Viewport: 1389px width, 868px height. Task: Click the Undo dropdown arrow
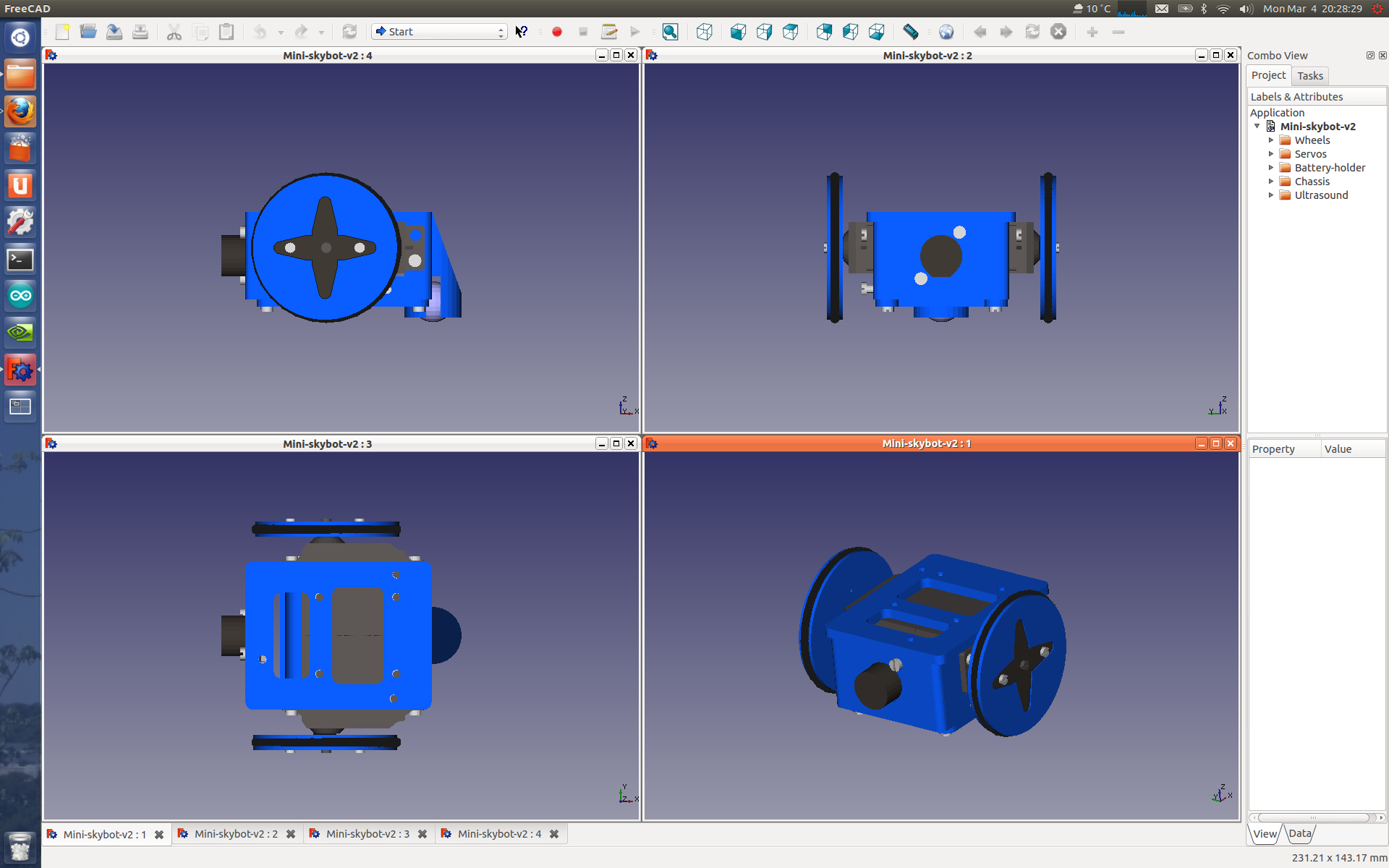tap(281, 32)
